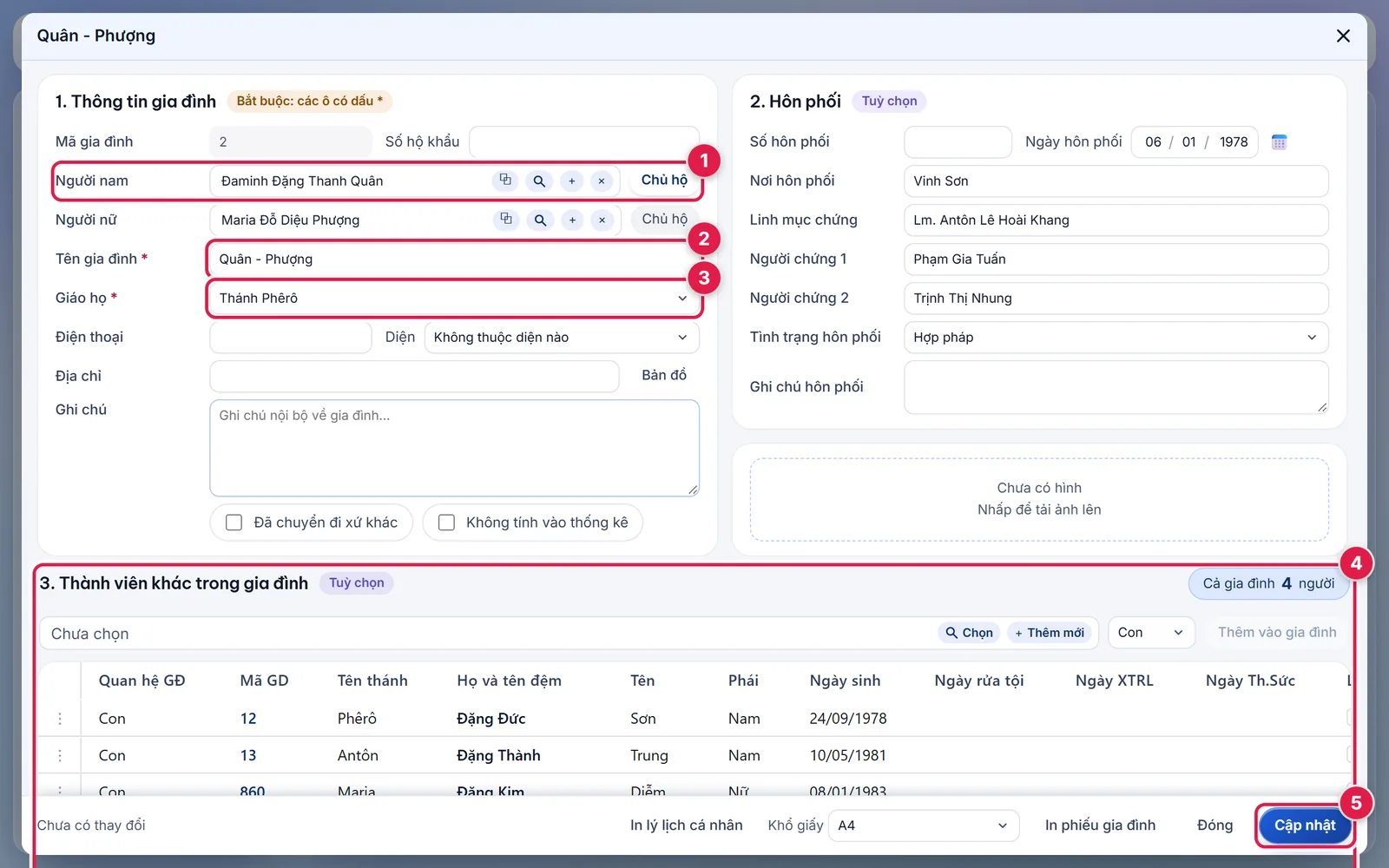This screenshot has width=1389, height=868.
Task: Click the Tên gia đình input field
Action: (x=454, y=259)
